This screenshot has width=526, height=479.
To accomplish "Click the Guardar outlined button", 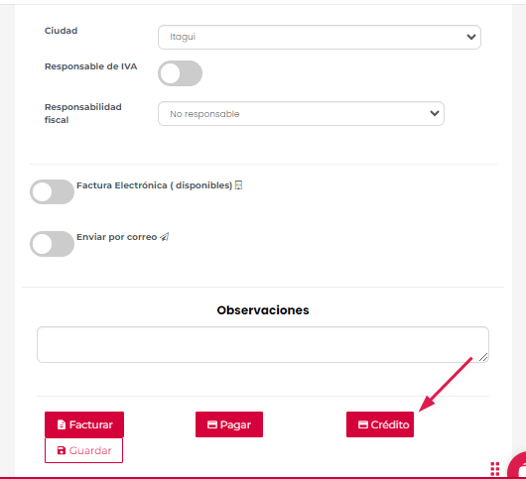I will pyautogui.click(x=84, y=450).
